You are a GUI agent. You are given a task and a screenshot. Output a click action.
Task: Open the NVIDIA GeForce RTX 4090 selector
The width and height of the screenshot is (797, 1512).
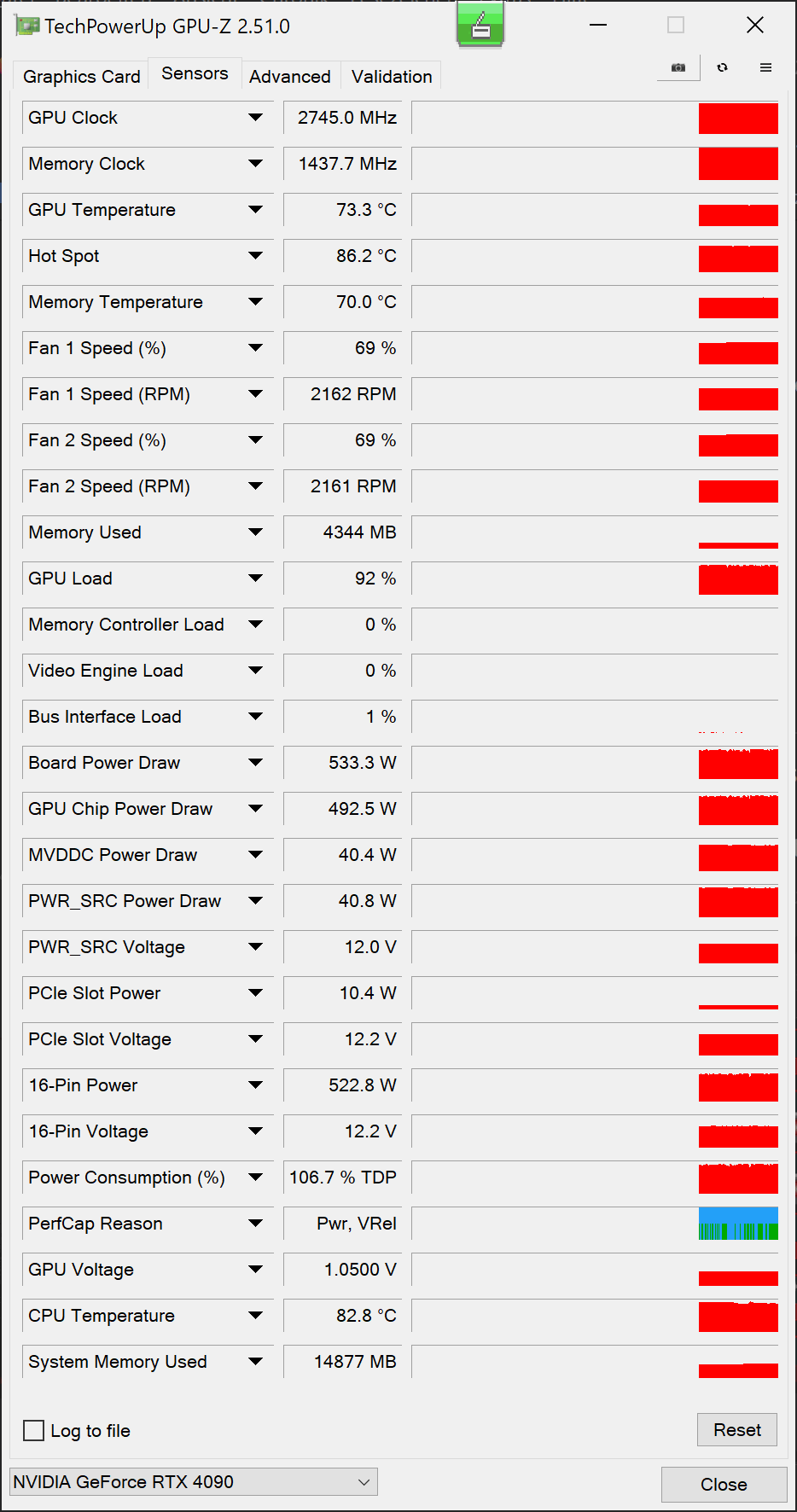point(194,1482)
